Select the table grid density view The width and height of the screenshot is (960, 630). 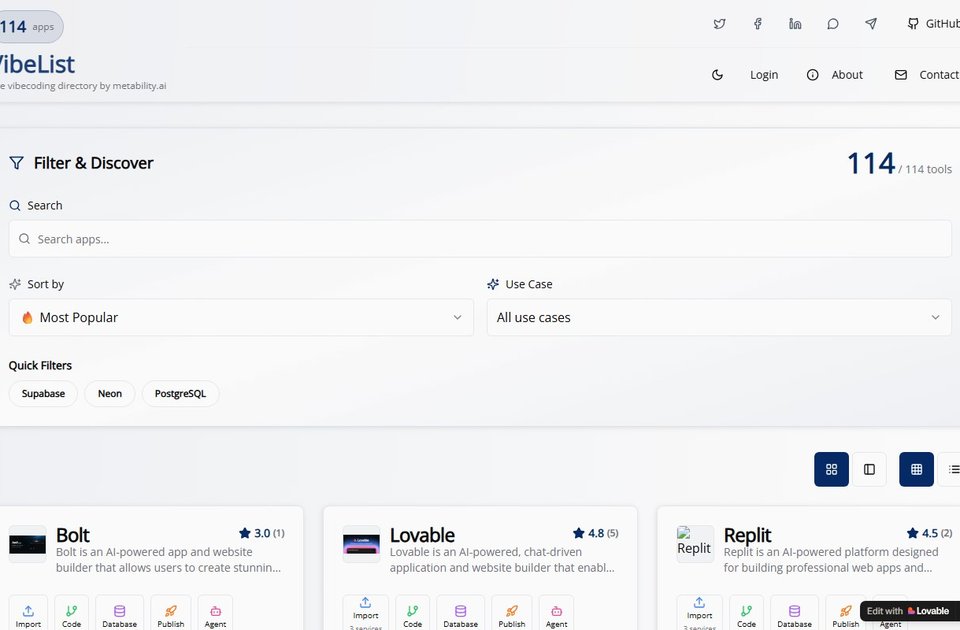(x=916, y=470)
